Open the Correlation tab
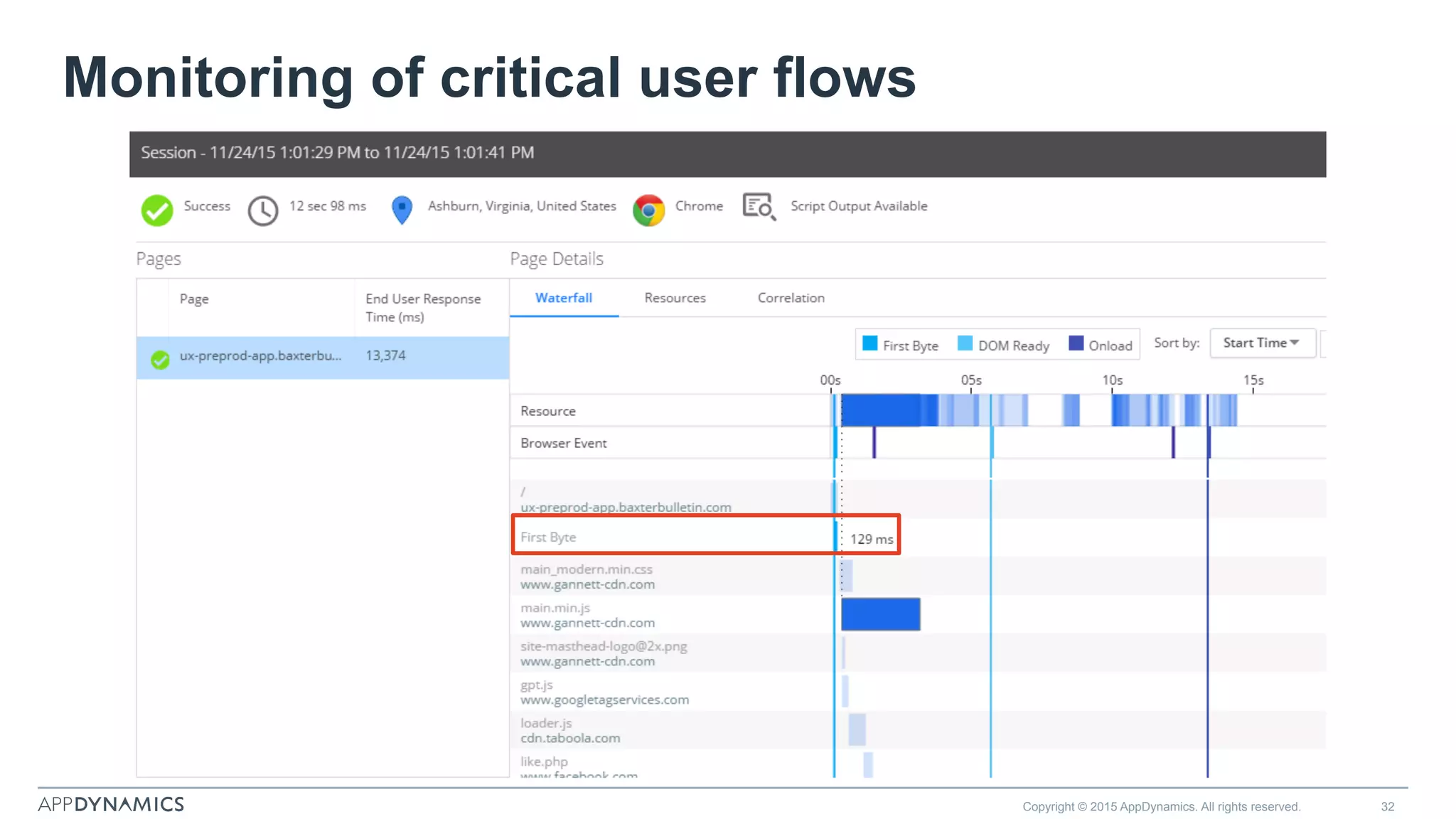 coord(791,298)
